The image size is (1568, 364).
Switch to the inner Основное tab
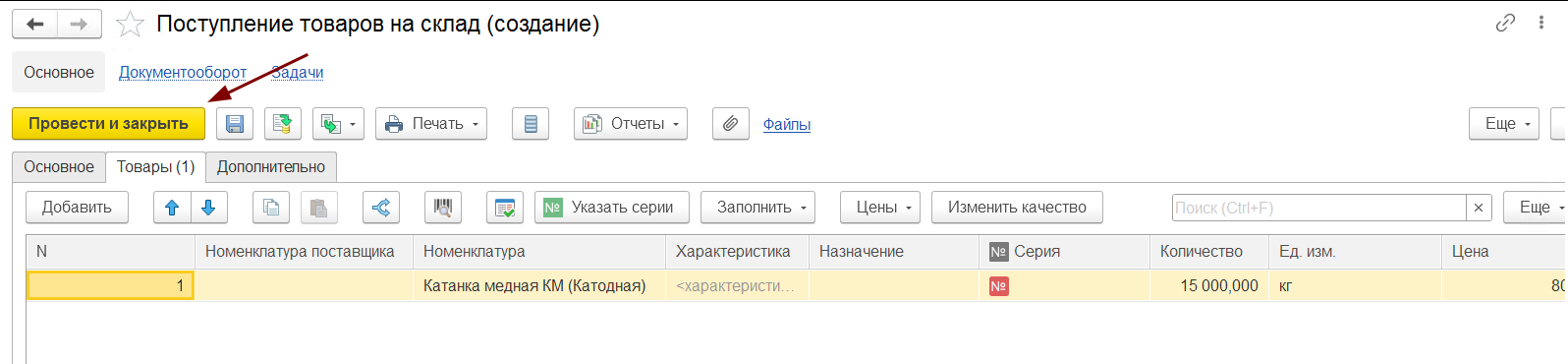[x=59, y=167]
